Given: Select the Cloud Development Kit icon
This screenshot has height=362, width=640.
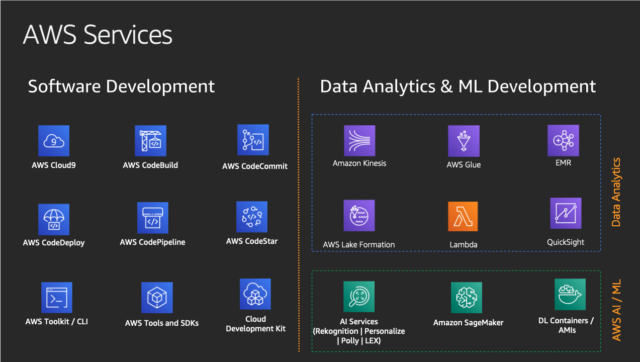Looking at the screenshot, I should [x=256, y=294].
